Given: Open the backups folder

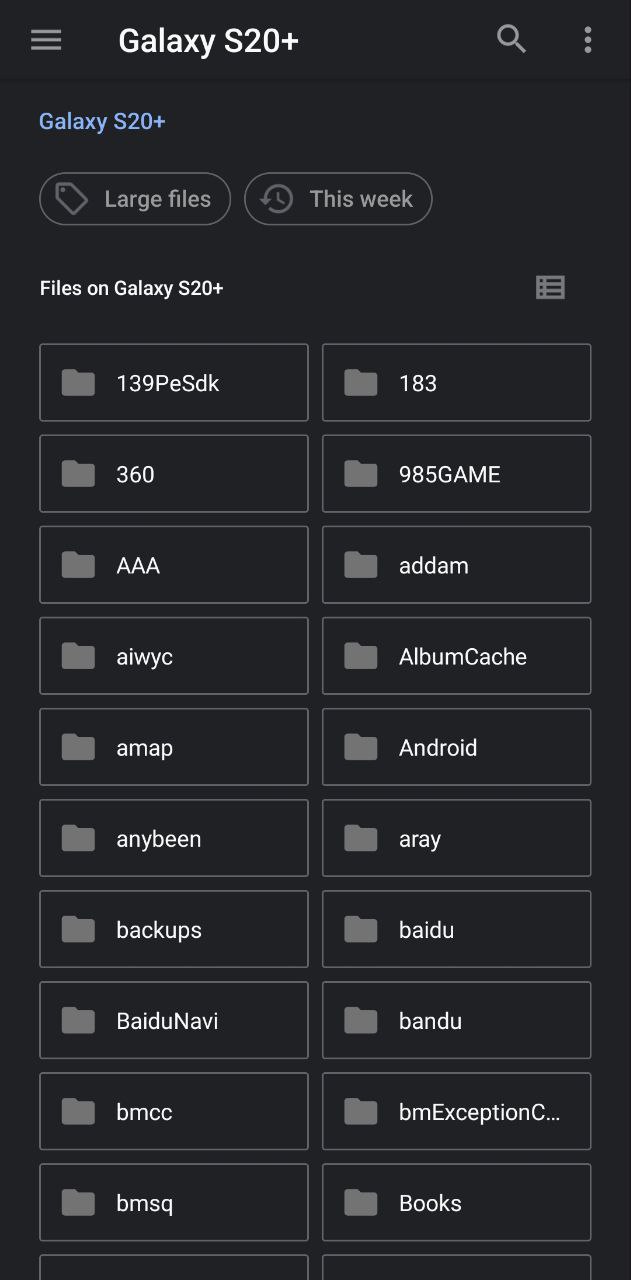Looking at the screenshot, I should coord(174,929).
